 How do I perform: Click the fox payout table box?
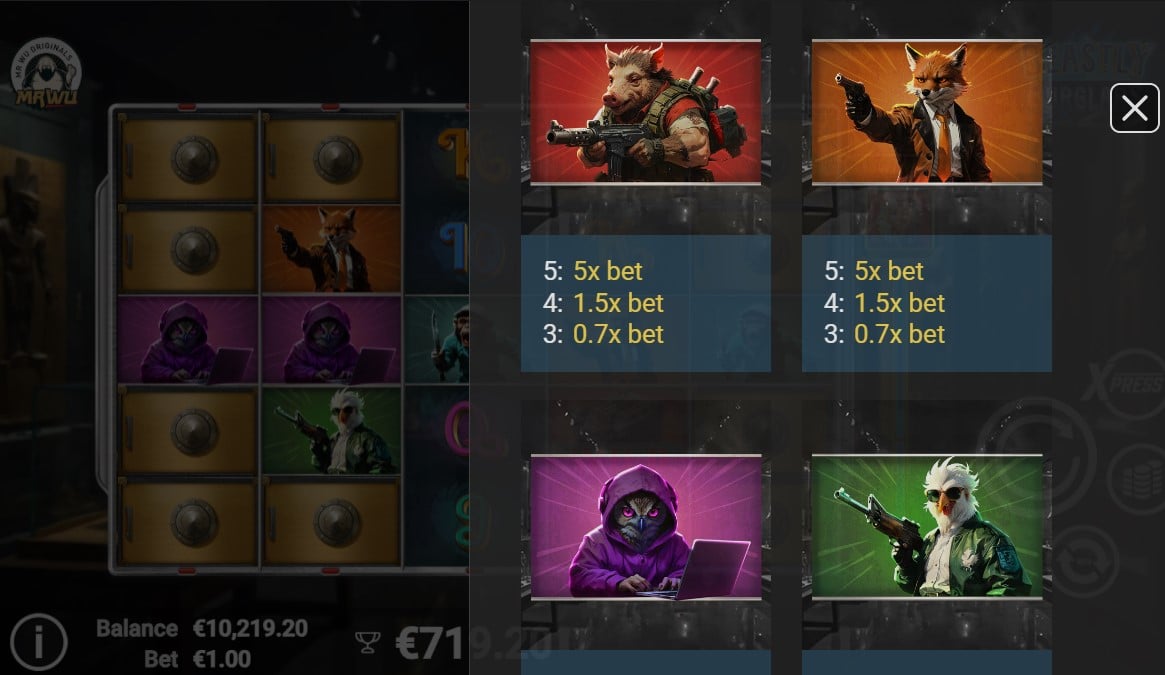927,303
